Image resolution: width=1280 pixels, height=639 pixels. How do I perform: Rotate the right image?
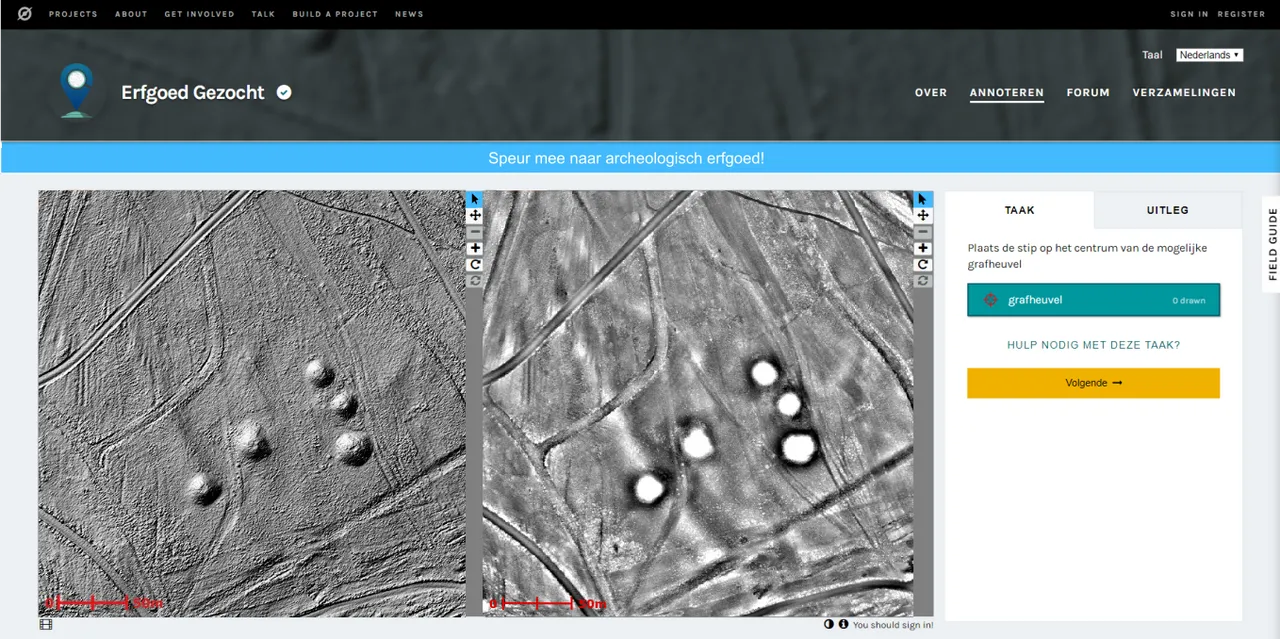tap(923, 264)
